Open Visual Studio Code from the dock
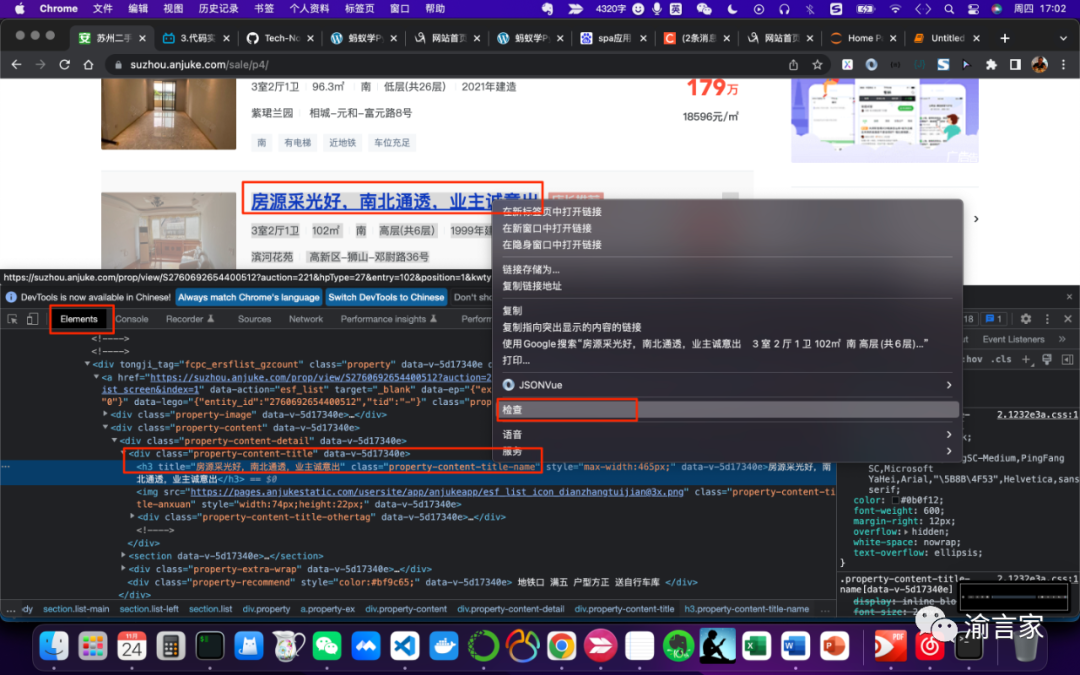Image resolution: width=1080 pixels, height=675 pixels. pyautogui.click(x=405, y=646)
